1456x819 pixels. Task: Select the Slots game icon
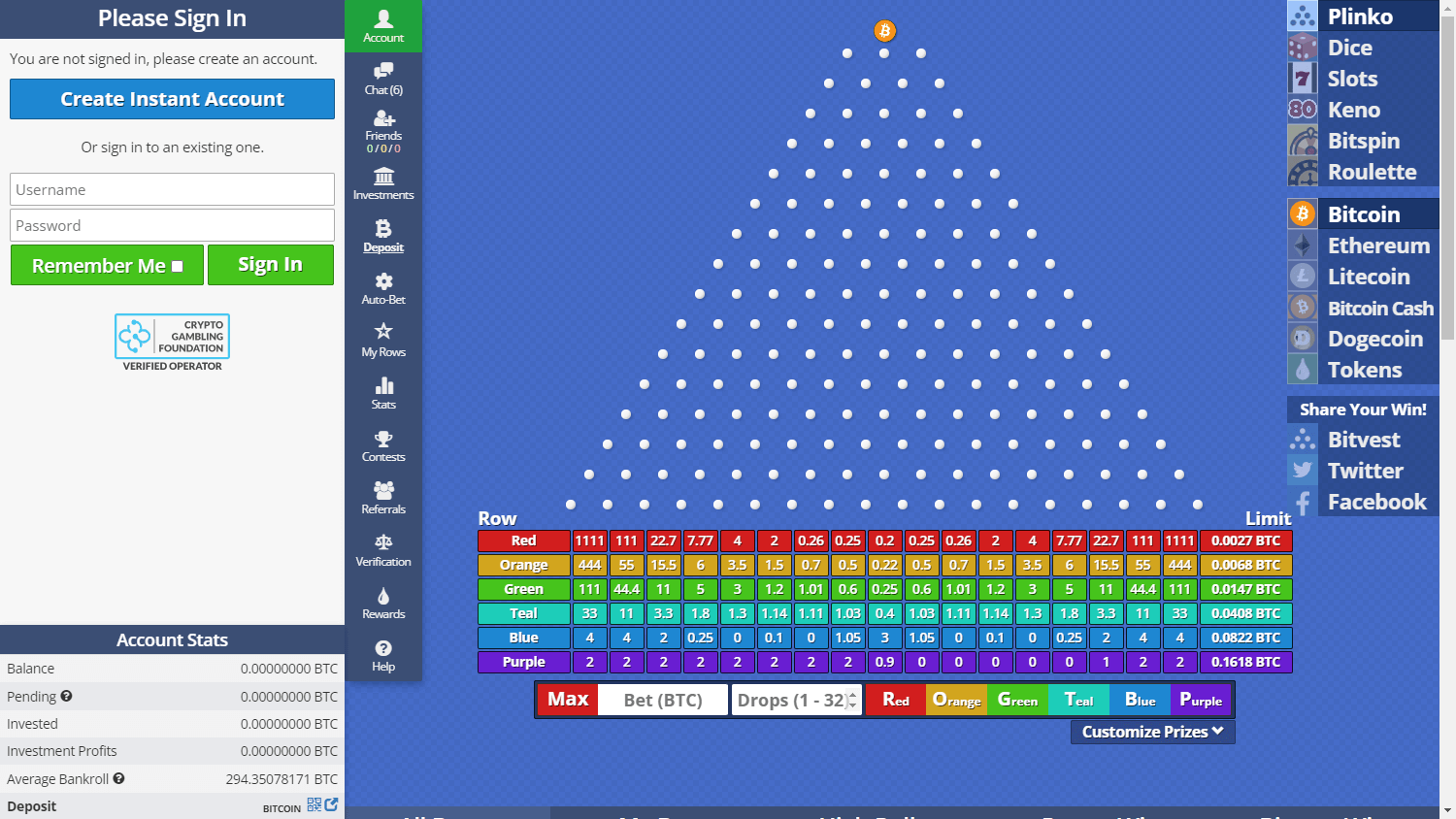(1303, 78)
